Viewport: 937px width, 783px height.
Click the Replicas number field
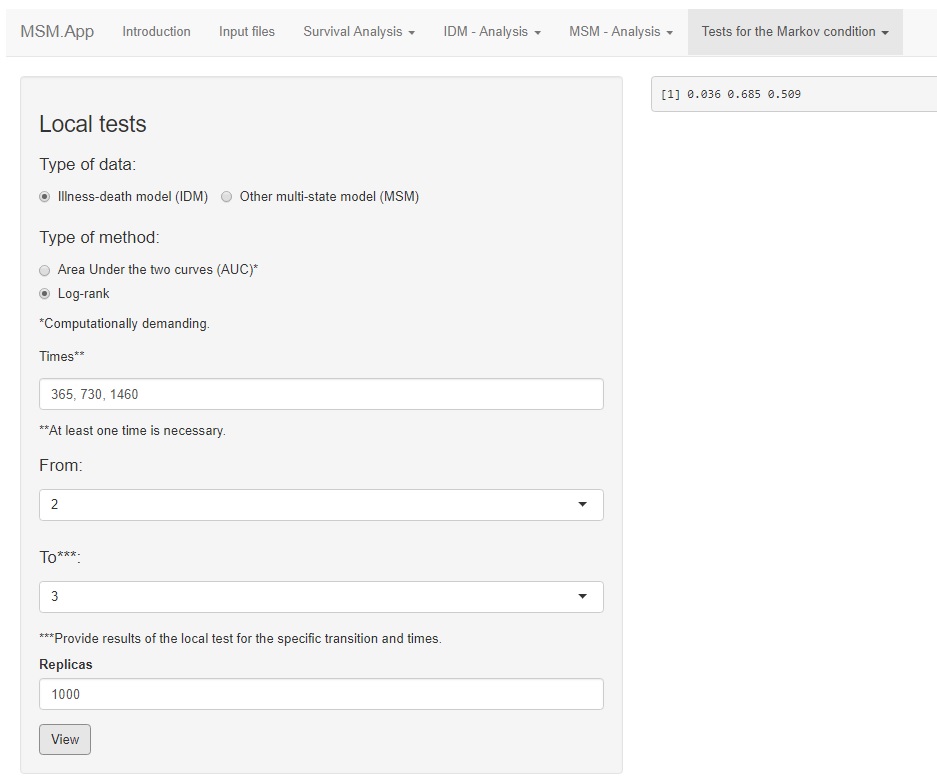[x=321, y=694]
